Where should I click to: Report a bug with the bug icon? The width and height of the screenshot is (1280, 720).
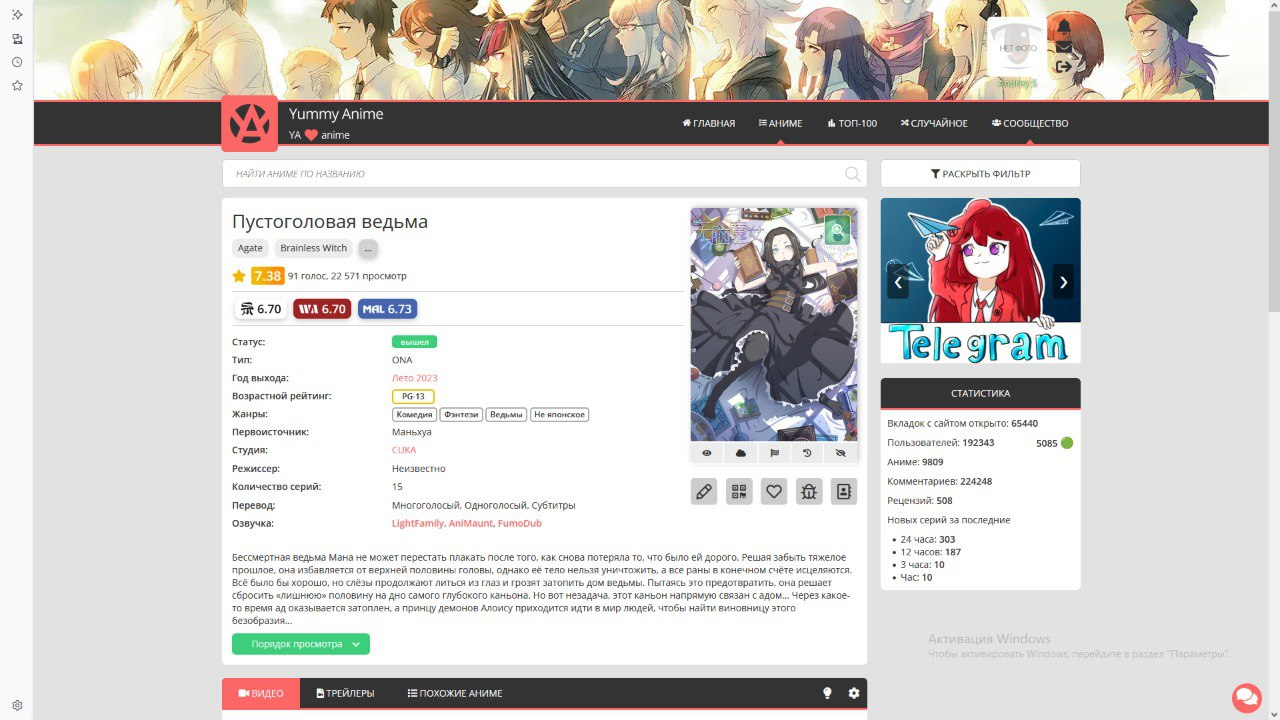(809, 491)
